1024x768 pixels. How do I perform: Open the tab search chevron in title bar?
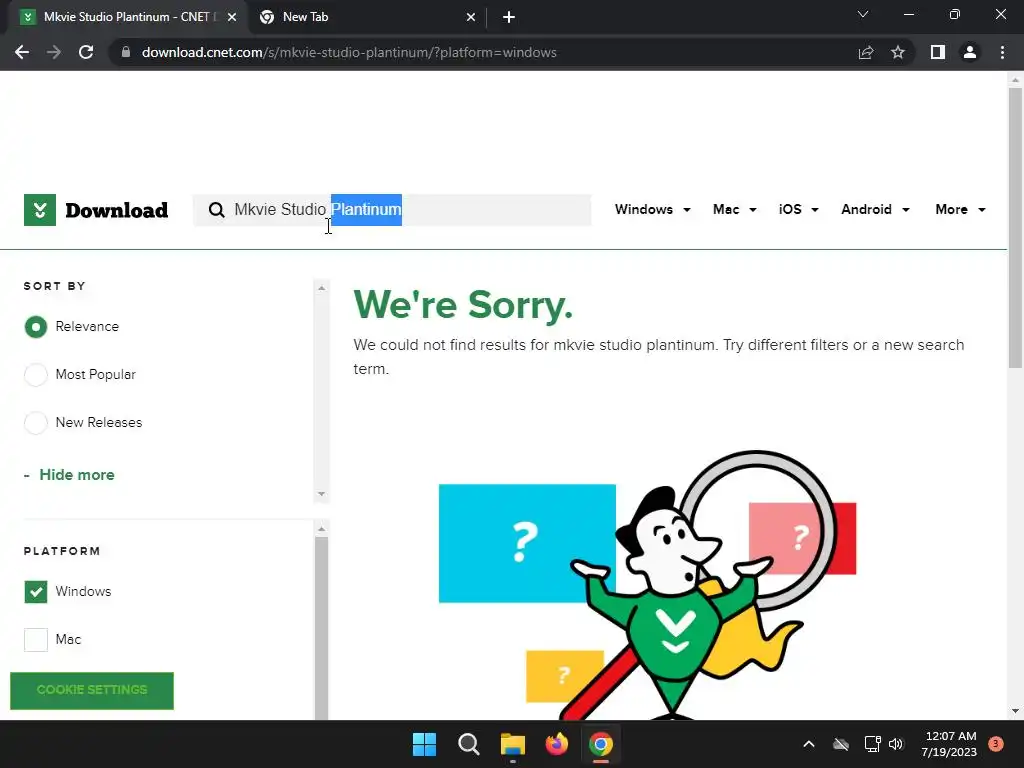[x=863, y=14]
